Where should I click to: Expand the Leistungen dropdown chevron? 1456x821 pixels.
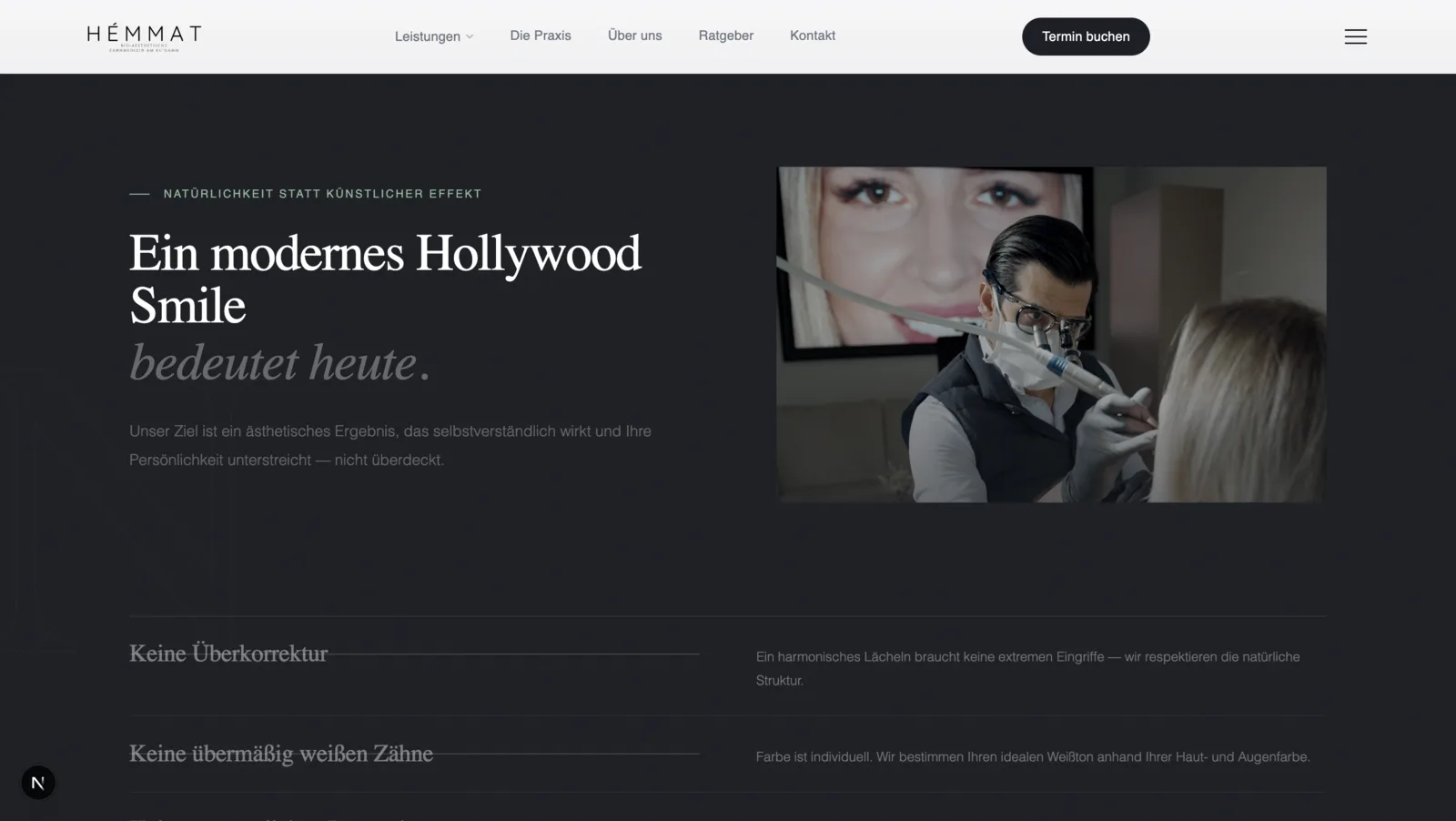[x=470, y=37]
